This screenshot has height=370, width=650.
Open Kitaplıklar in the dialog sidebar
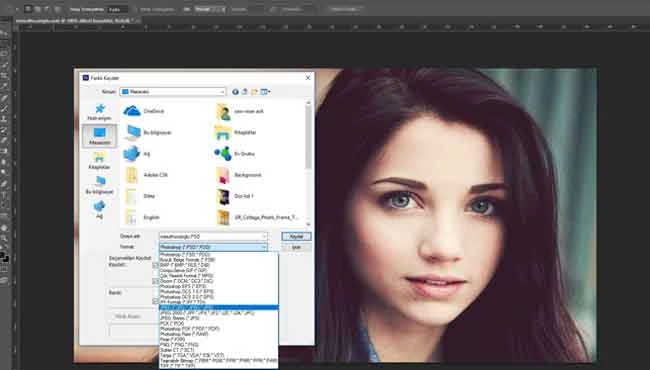[99, 160]
